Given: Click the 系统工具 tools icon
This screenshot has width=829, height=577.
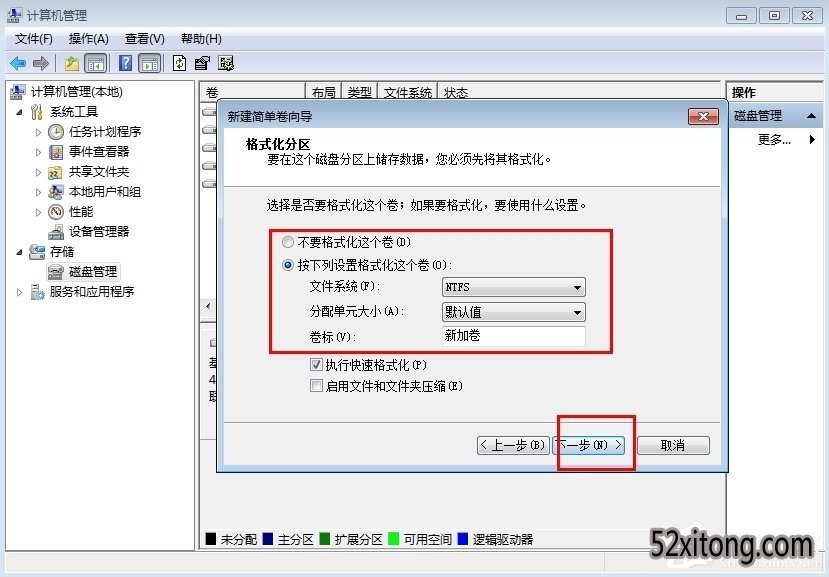Looking at the screenshot, I should click(x=36, y=112).
